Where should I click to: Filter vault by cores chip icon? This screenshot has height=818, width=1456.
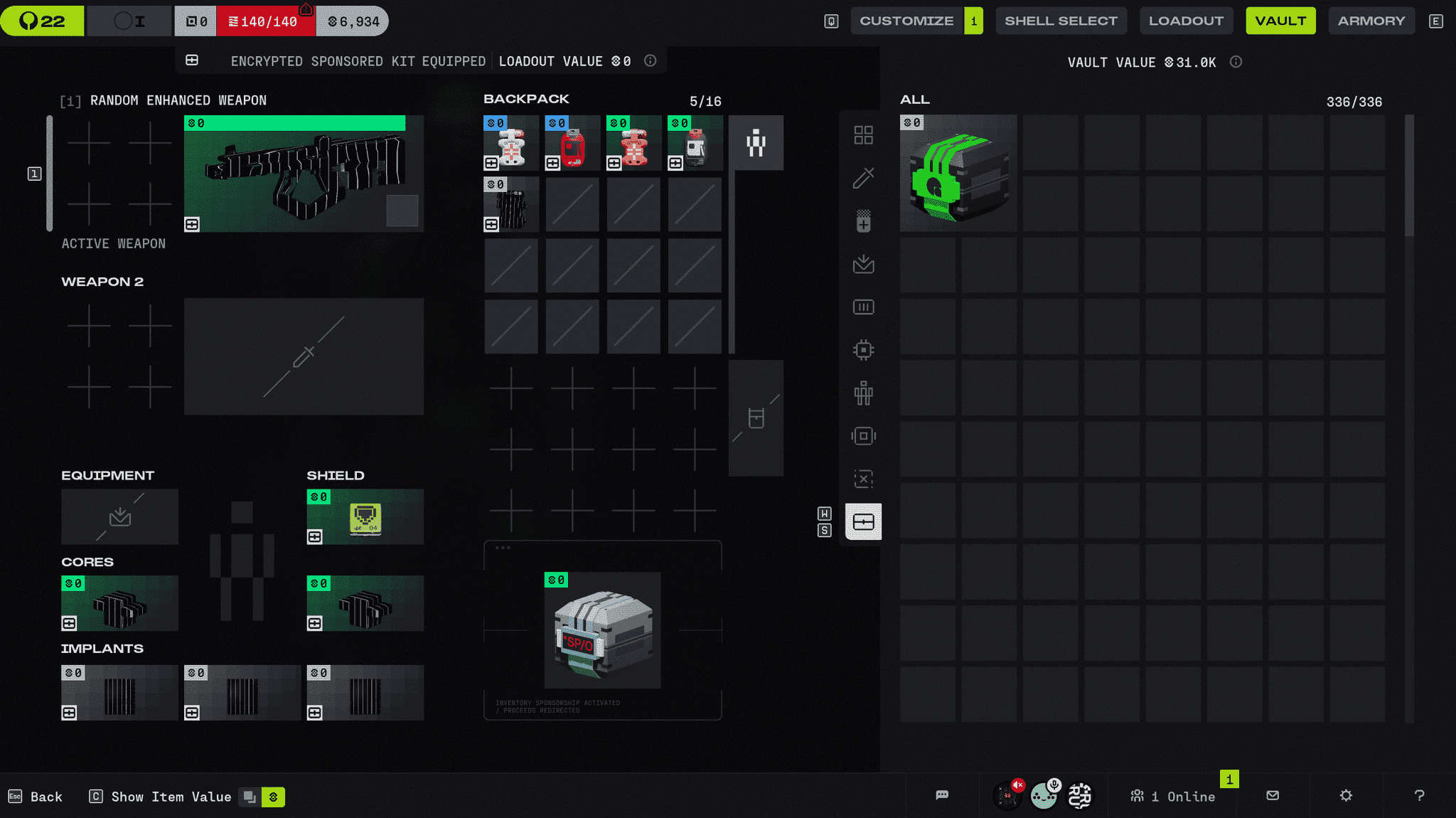click(x=863, y=350)
